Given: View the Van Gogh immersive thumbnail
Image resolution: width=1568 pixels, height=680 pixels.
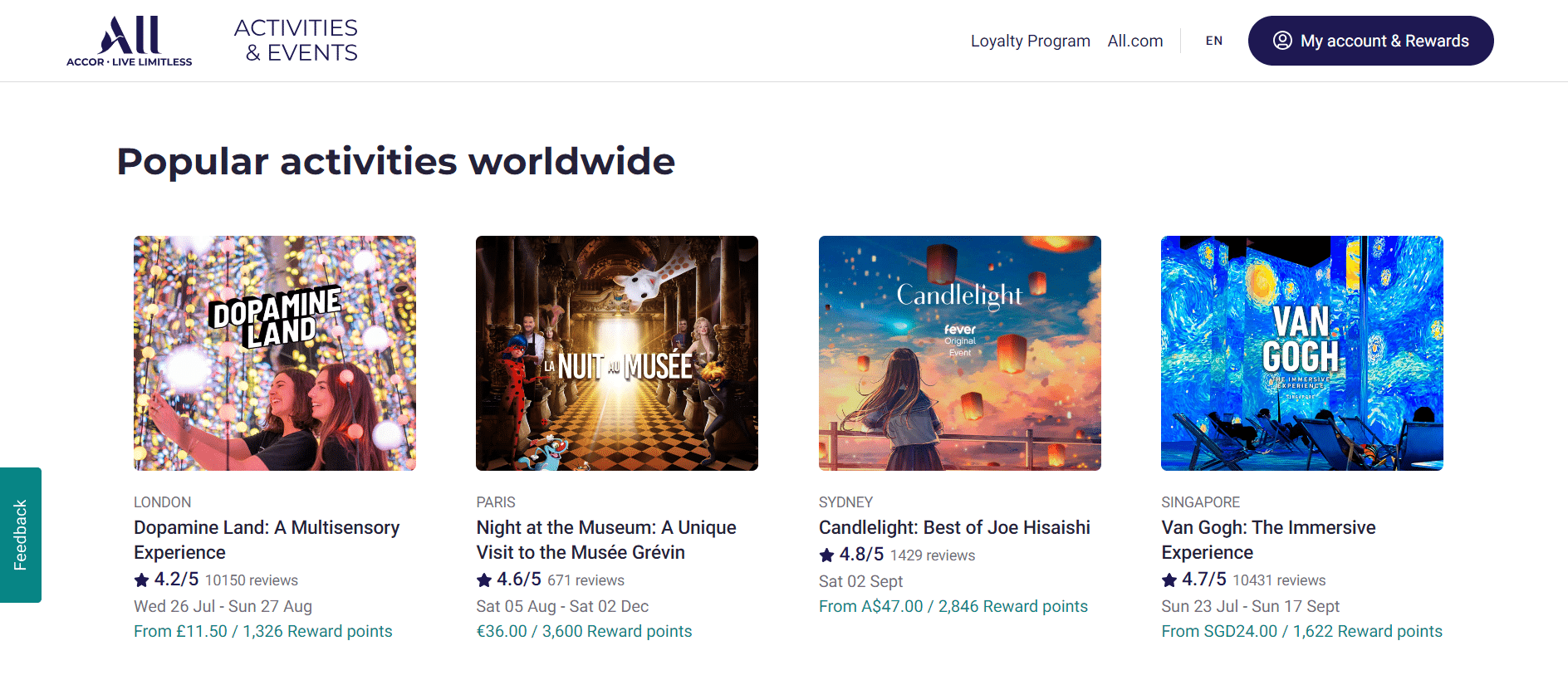Looking at the screenshot, I should coord(1301,353).
